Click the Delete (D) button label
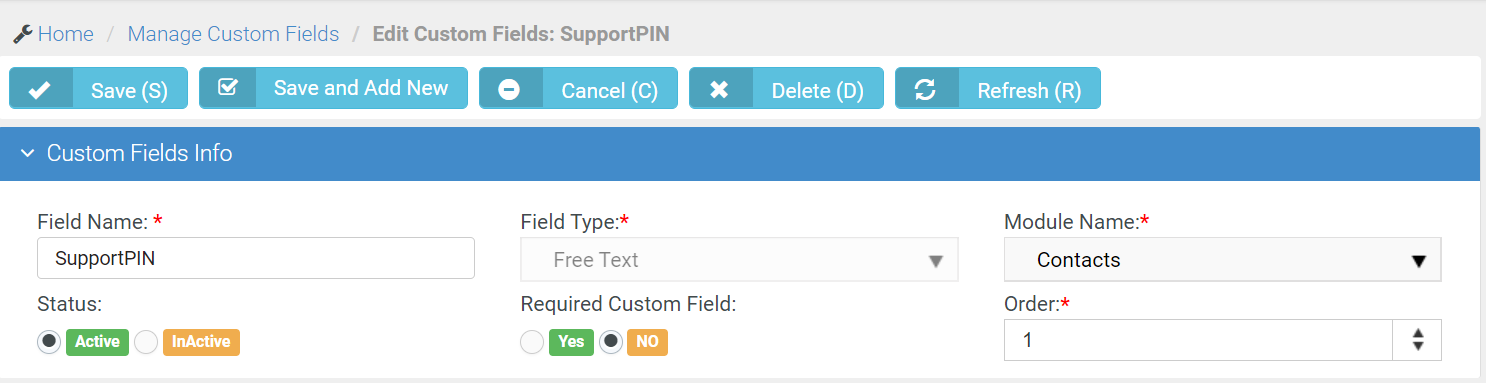Screen dimensions: 1486x383 pos(817,91)
